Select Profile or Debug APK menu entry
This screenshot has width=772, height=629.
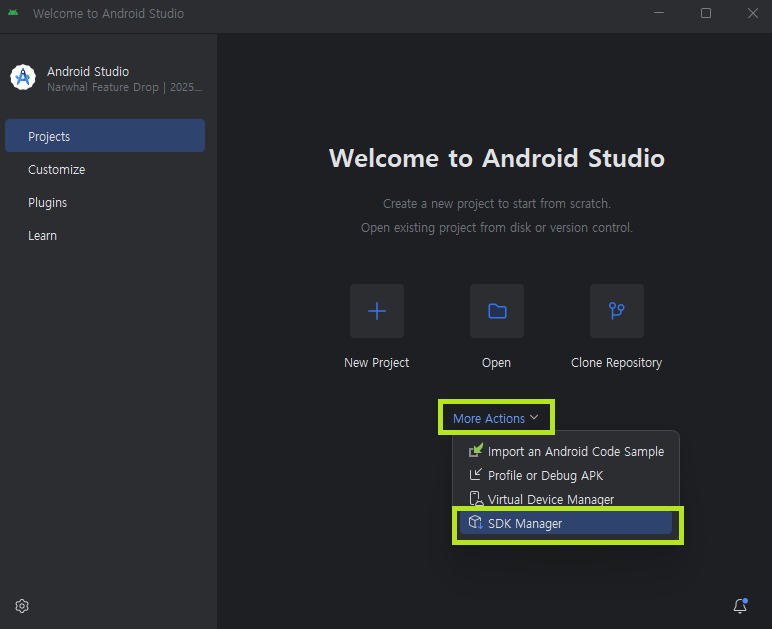click(x=566, y=475)
